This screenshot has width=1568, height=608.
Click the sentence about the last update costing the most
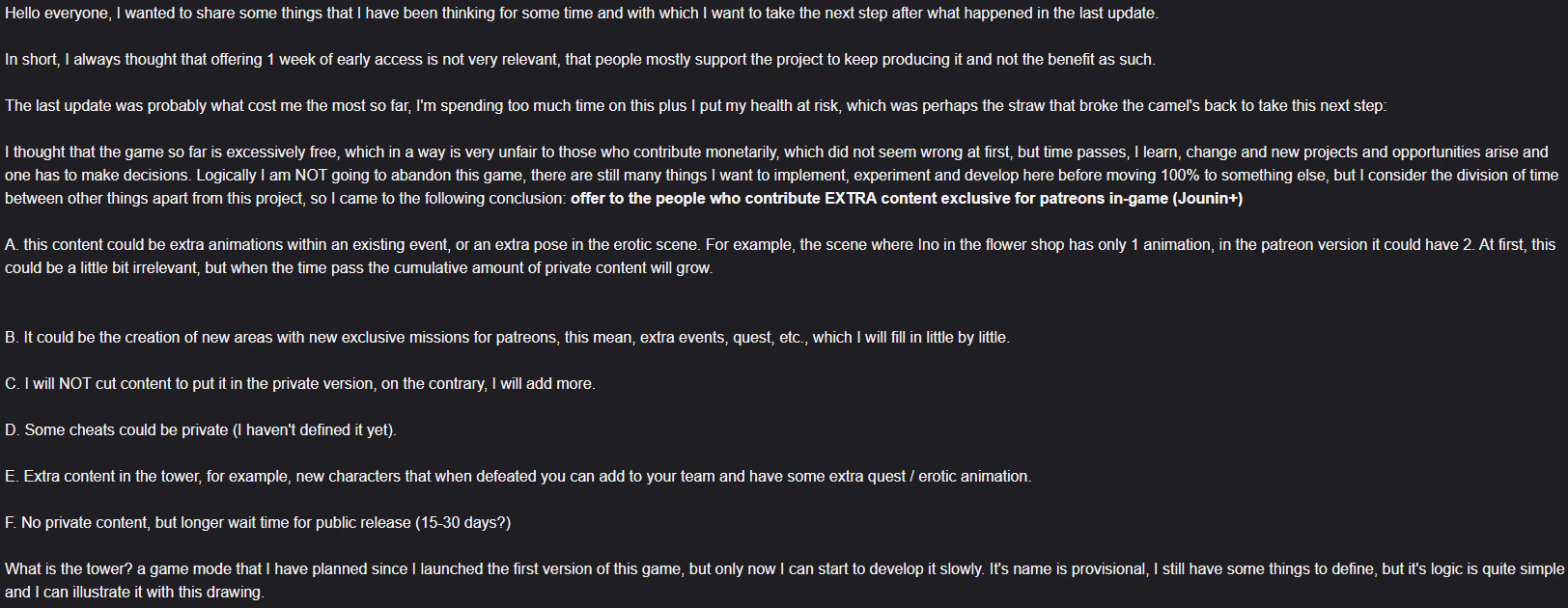(695, 106)
